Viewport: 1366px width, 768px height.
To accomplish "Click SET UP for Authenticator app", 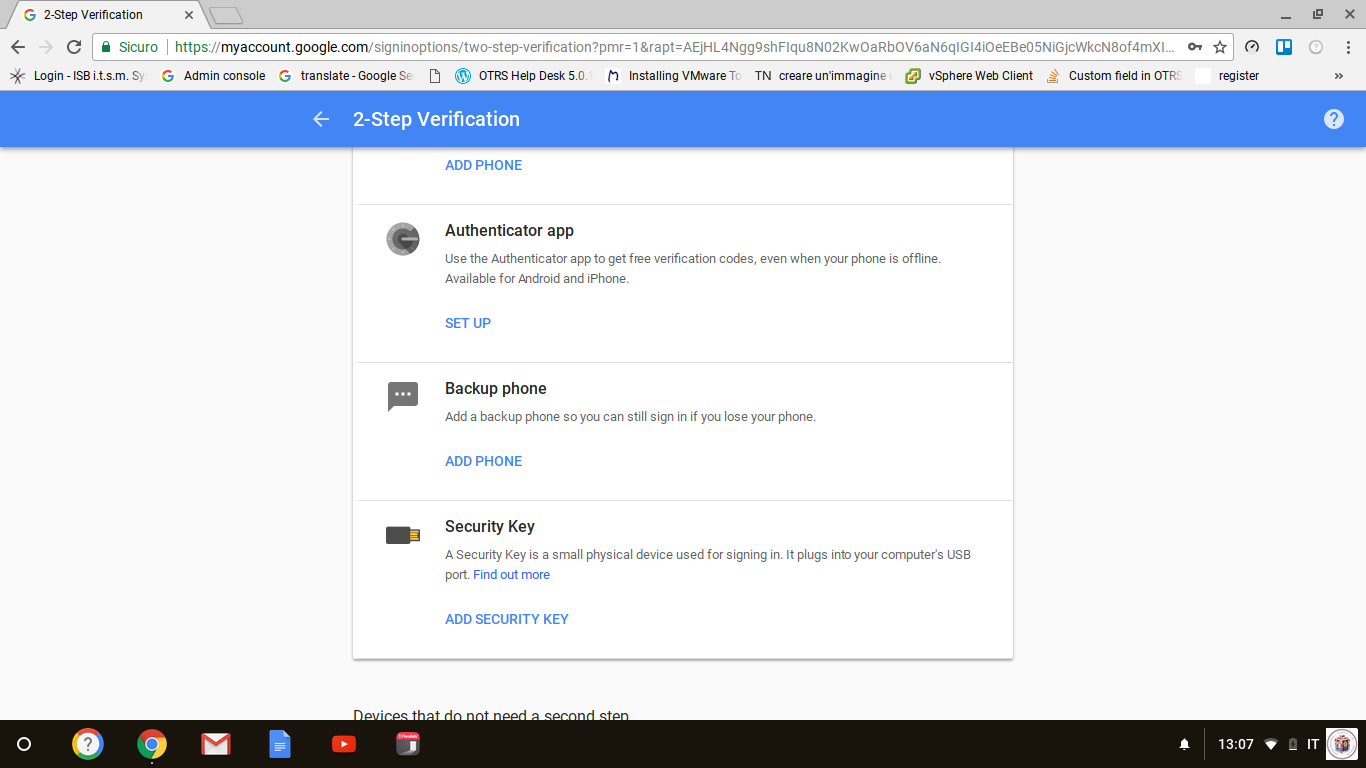I will 468,323.
